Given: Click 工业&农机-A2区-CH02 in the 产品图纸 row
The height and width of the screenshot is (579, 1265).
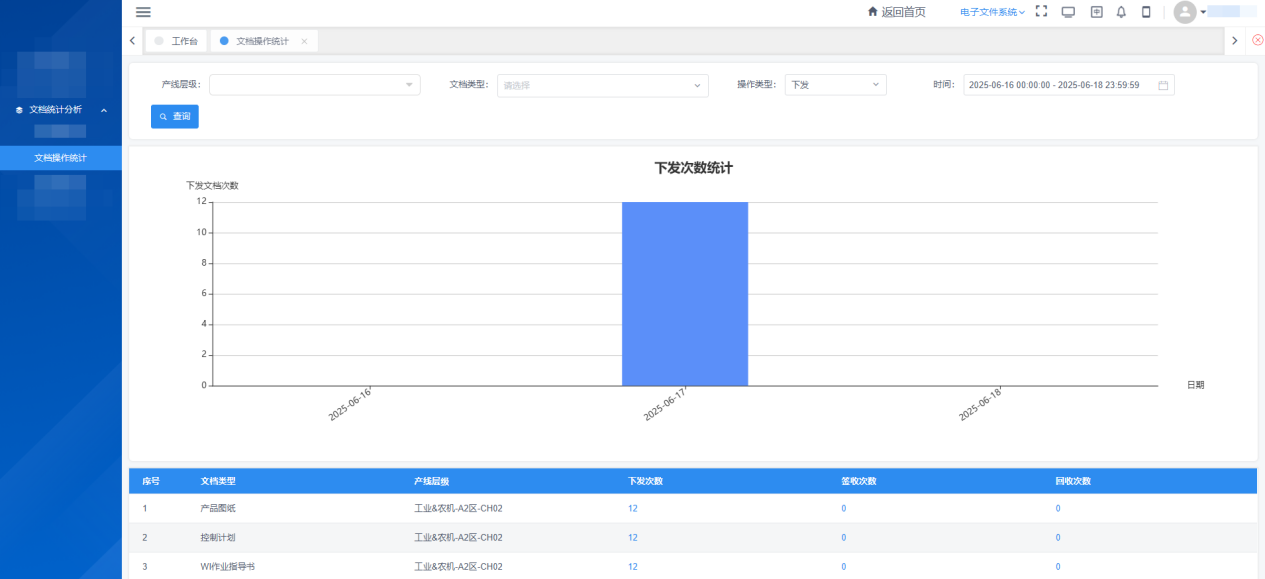Looking at the screenshot, I should [458, 508].
